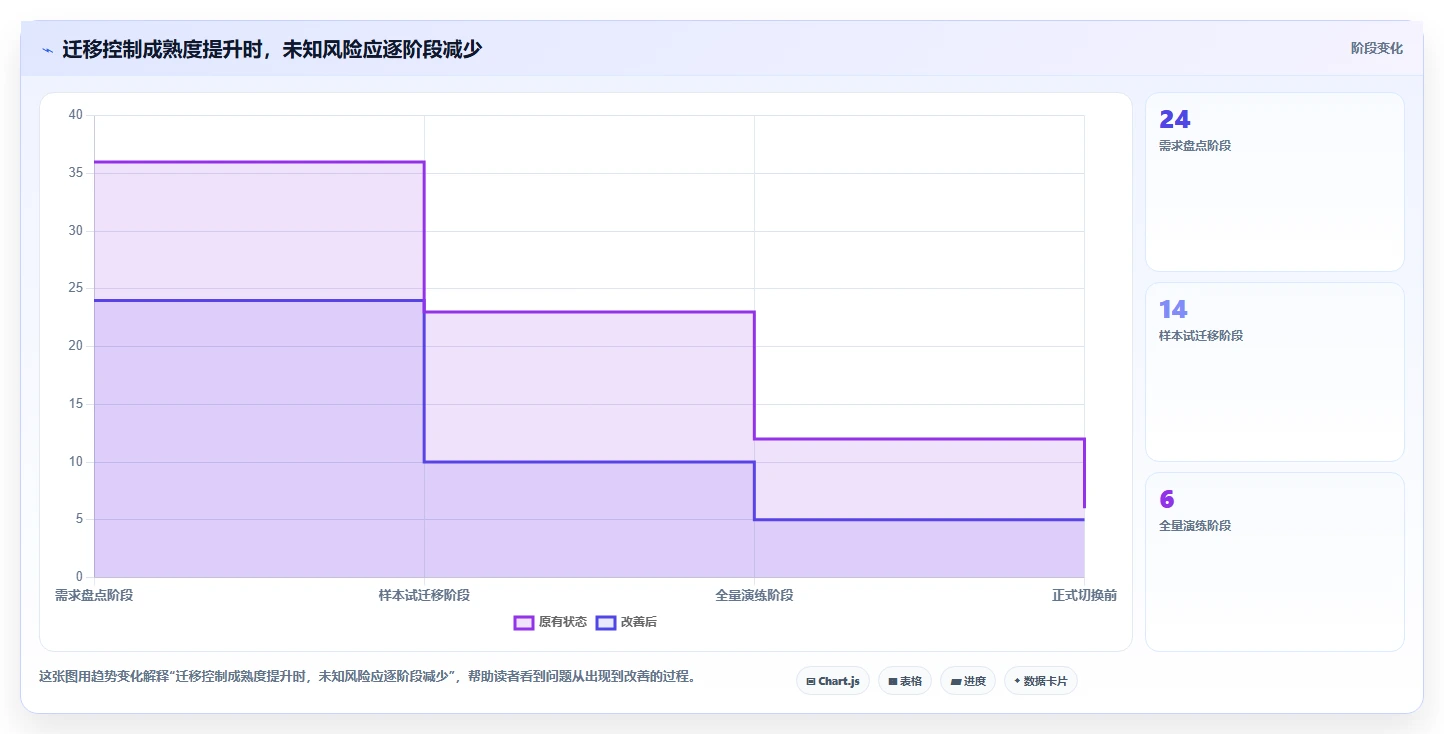
Task: Click the number 24 in first card
Action: 1174,119
